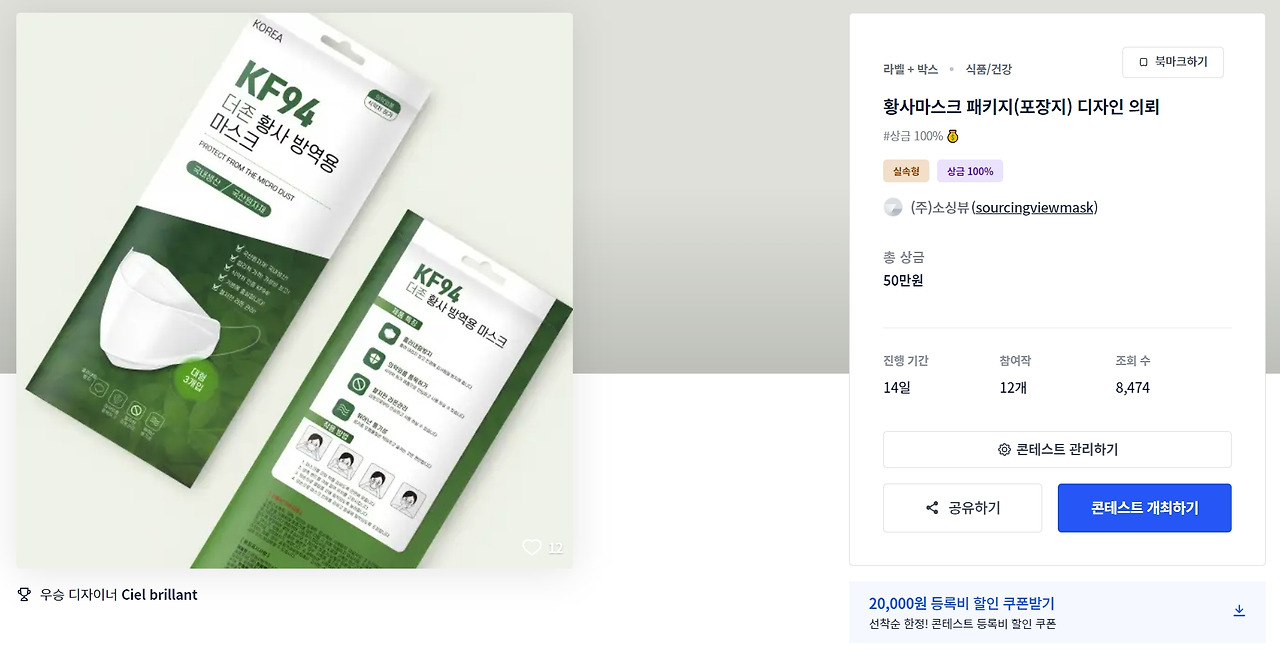Select the 상금 100% purple badge
The image size is (1280, 653).
[x=970, y=171]
